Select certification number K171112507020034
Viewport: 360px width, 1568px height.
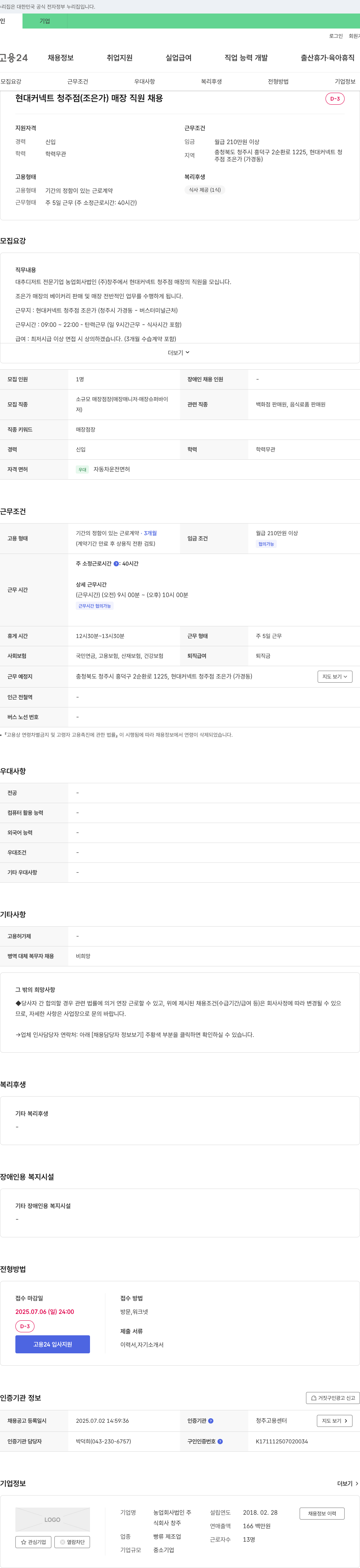pyautogui.click(x=282, y=1442)
